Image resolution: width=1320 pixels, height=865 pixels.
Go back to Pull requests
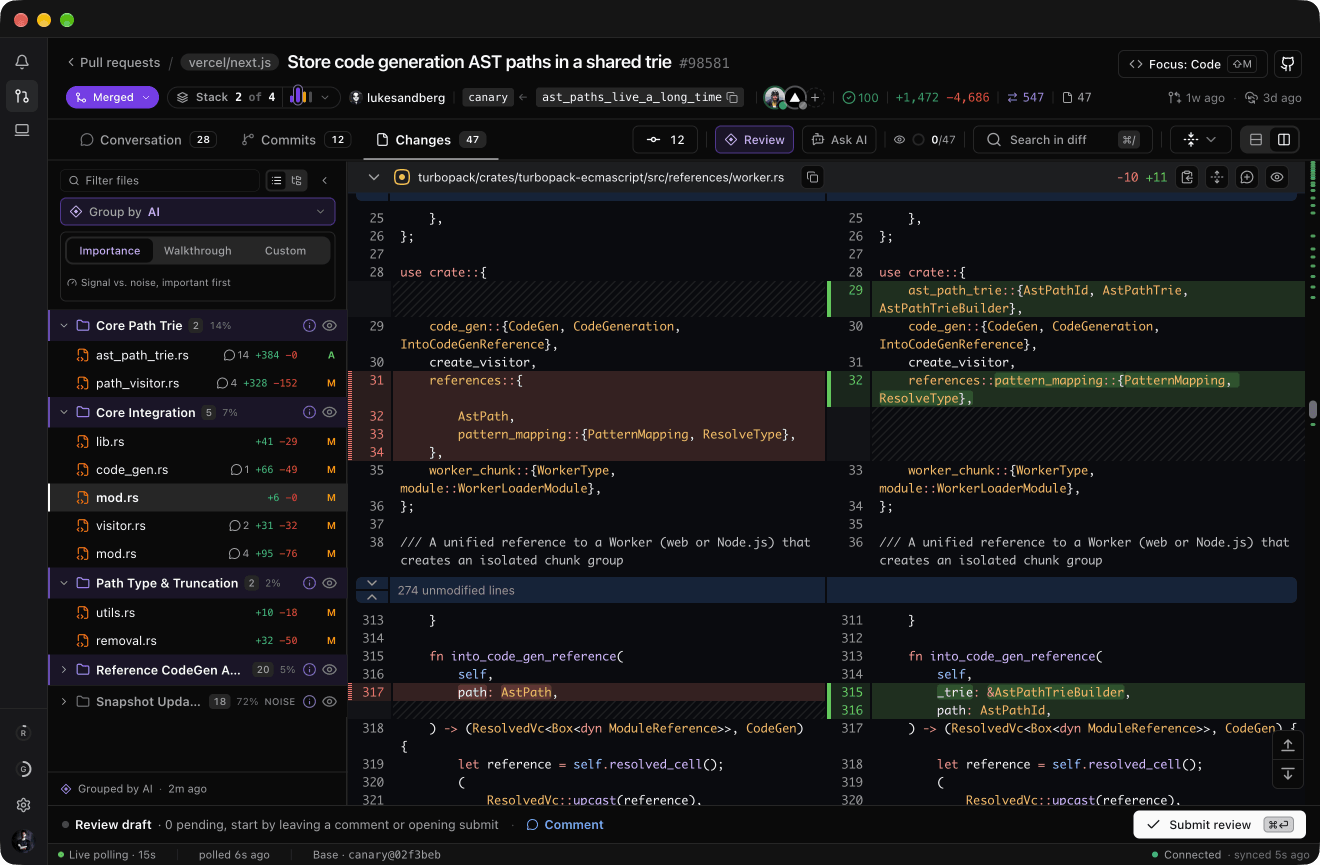click(113, 63)
